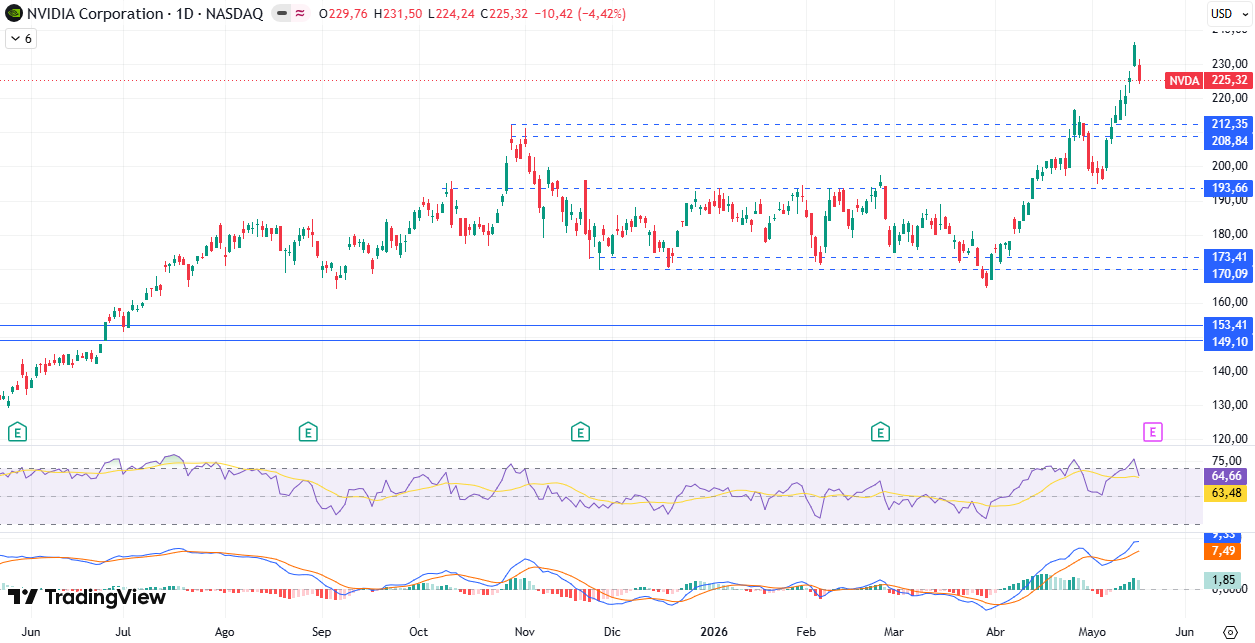
Task: Click the Jul label on time axis
Action: 124,632
